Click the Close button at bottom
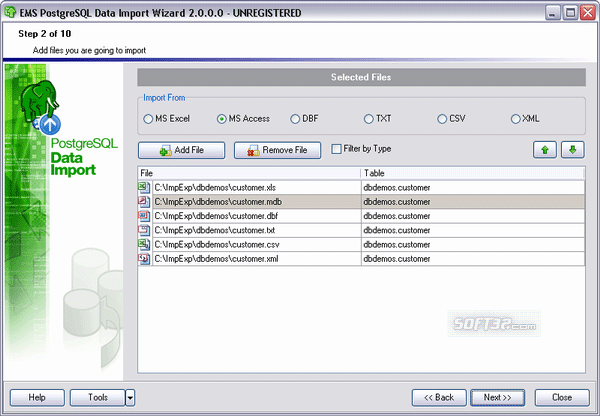This screenshot has height=416, width=600. pyautogui.click(x=562, y=398)
